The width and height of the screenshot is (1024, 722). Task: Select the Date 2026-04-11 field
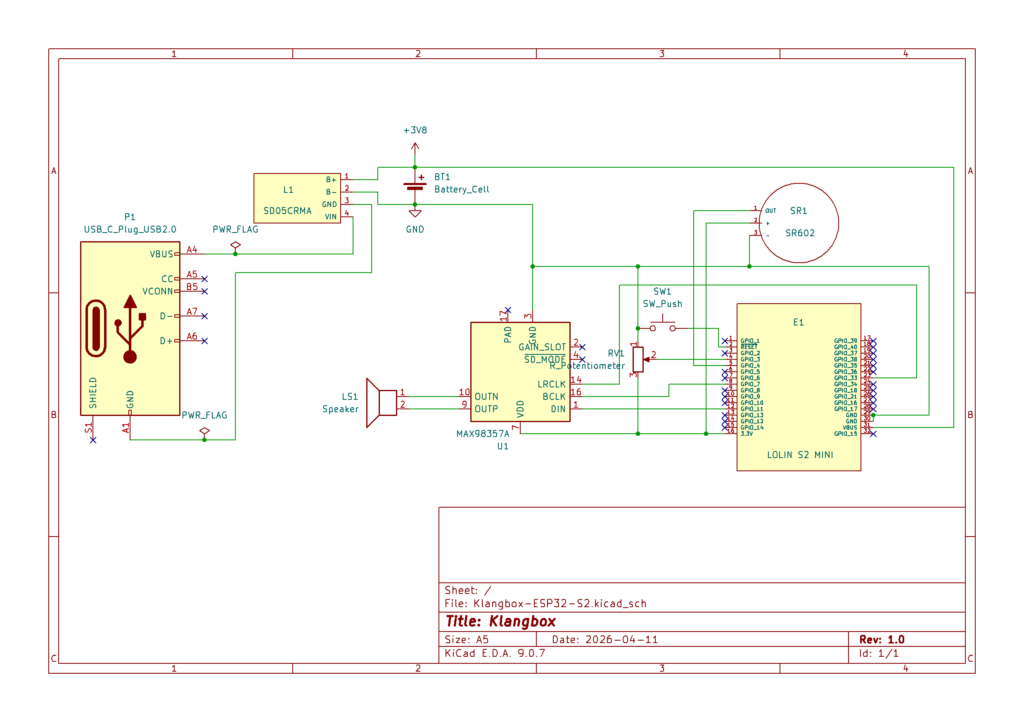(x=604, y=639)
